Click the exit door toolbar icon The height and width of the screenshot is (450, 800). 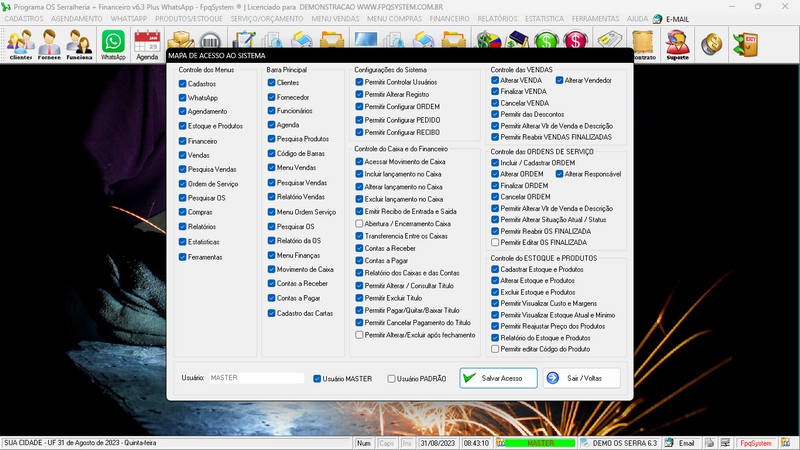(744, 44)
